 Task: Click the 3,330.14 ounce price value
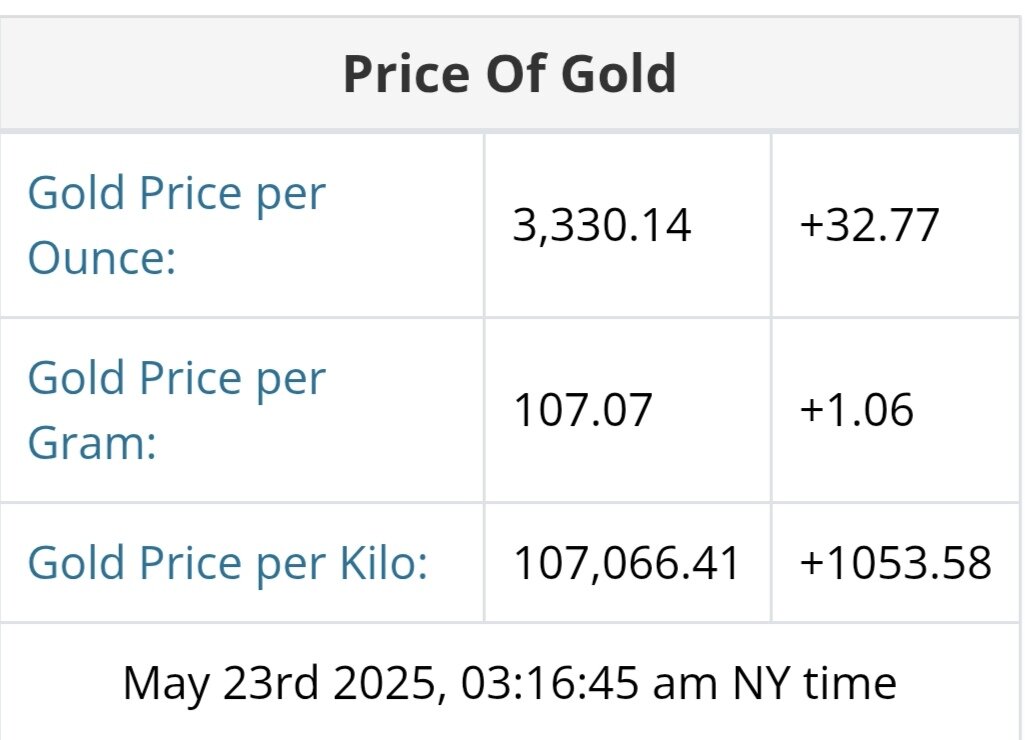[x=602, y=225]
